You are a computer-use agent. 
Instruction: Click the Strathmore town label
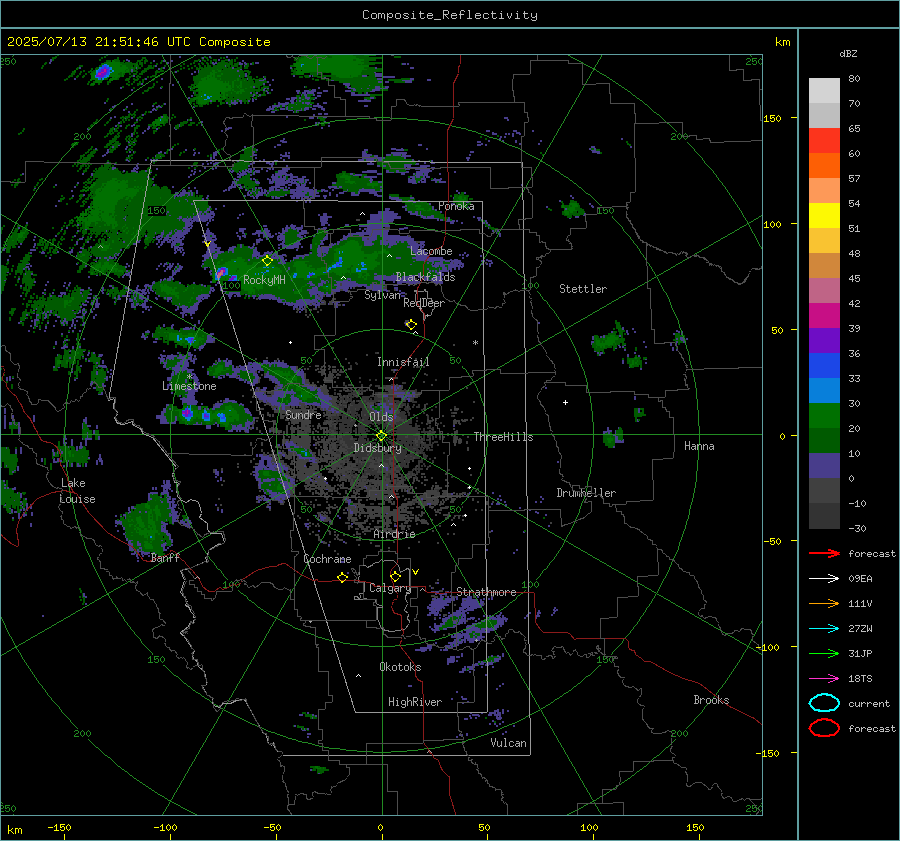[486, 592]
